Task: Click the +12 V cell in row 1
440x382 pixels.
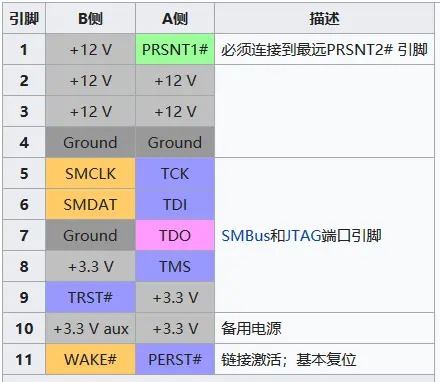Action: [x=90, y=49]
